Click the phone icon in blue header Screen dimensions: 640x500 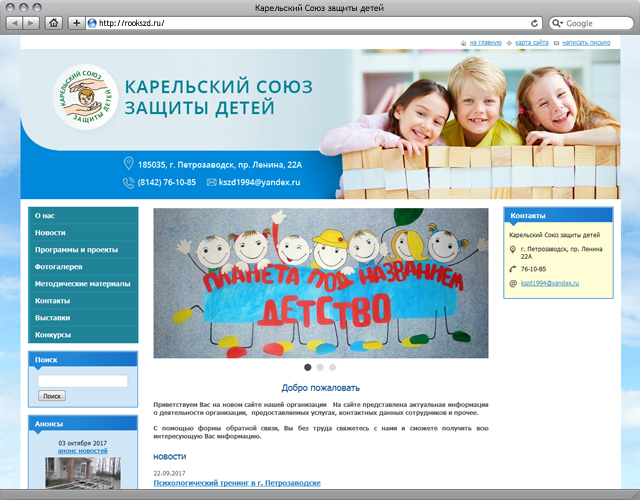[x=129, y=182]
